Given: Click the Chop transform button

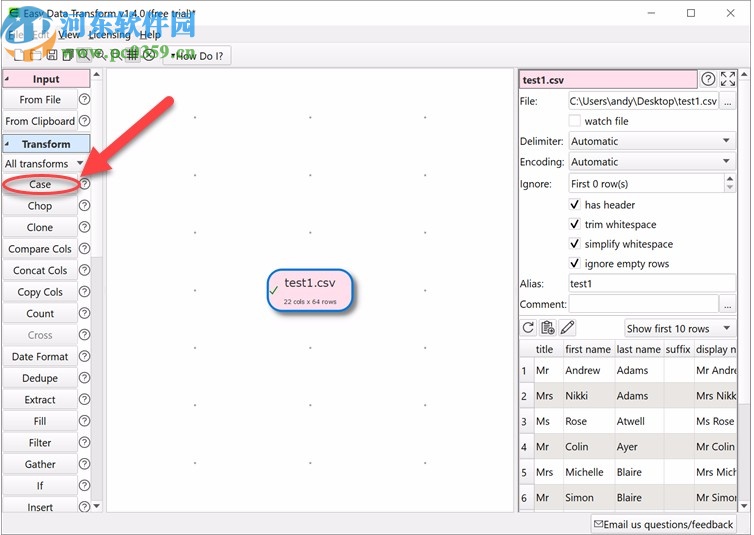Looking at the screenshot, I should [40, 206].
